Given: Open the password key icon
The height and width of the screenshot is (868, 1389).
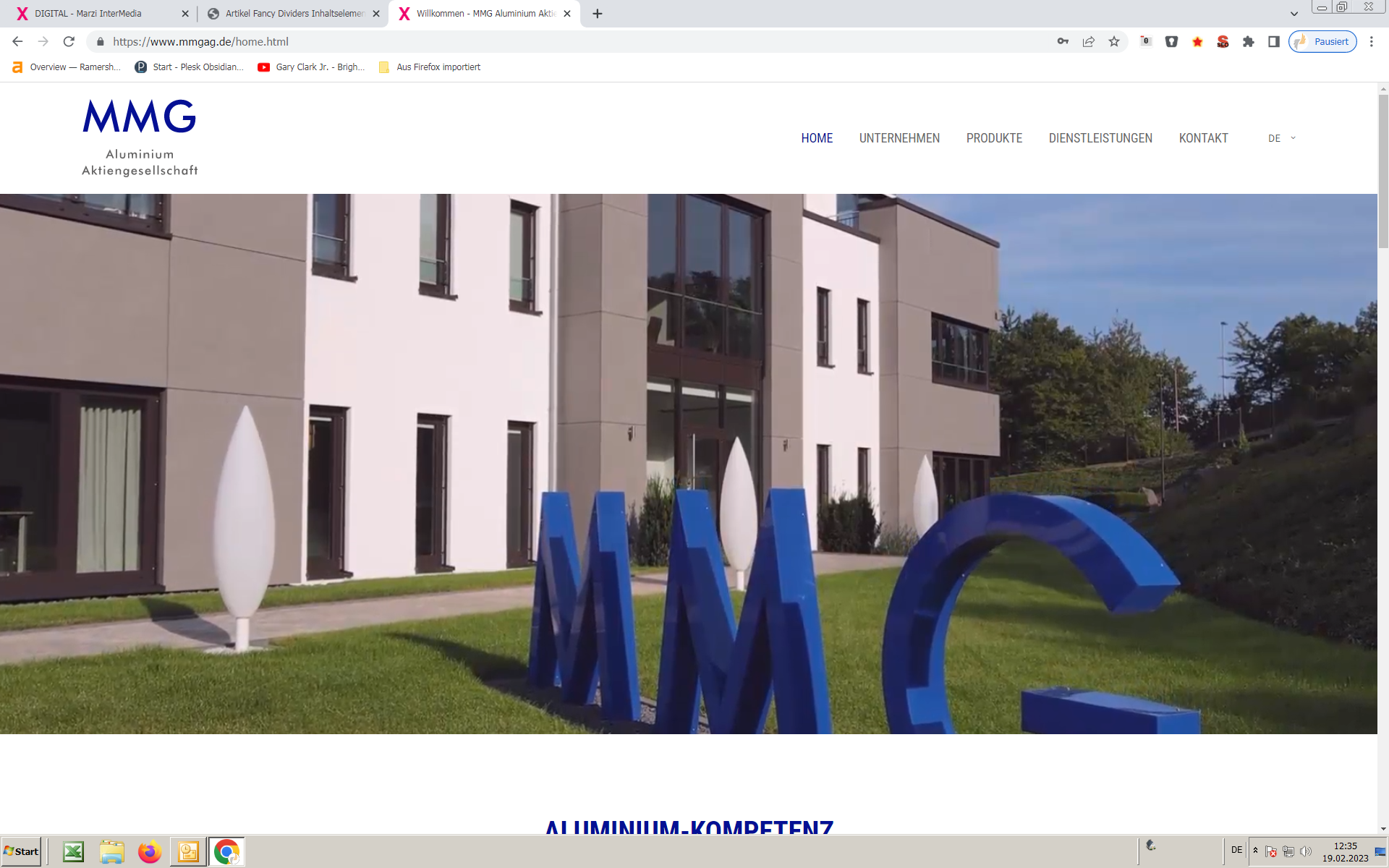Looking at the screenshot, I should click(1063, 42).
